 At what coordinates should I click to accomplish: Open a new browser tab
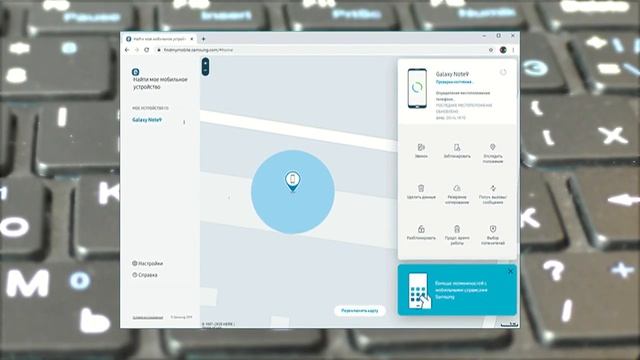pos(203,39)
